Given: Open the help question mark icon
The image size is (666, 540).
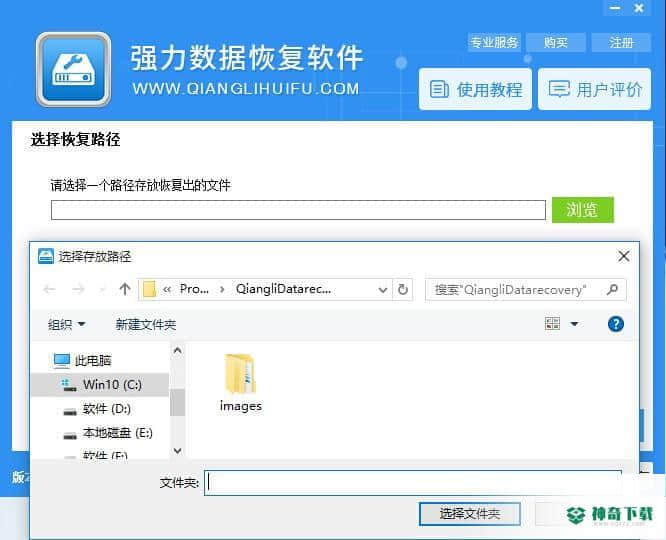Looking at the screenshot, I should pyautogui.click(x=615, y=324).
